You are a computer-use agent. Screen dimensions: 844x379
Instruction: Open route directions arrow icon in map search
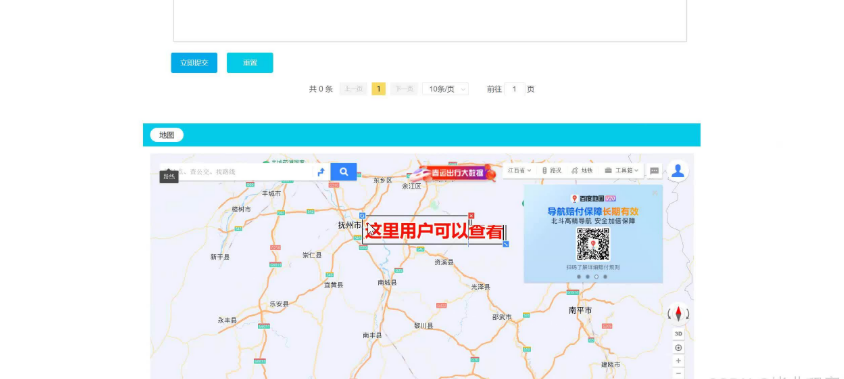coord(321,172)
